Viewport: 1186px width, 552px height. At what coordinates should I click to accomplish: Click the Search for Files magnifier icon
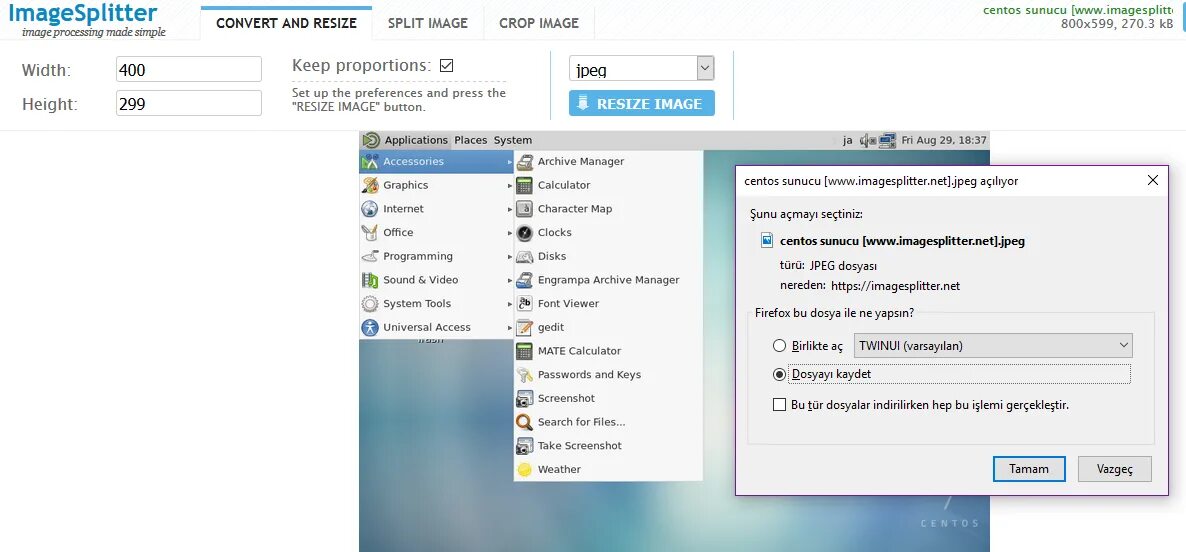tap(525, 422)
